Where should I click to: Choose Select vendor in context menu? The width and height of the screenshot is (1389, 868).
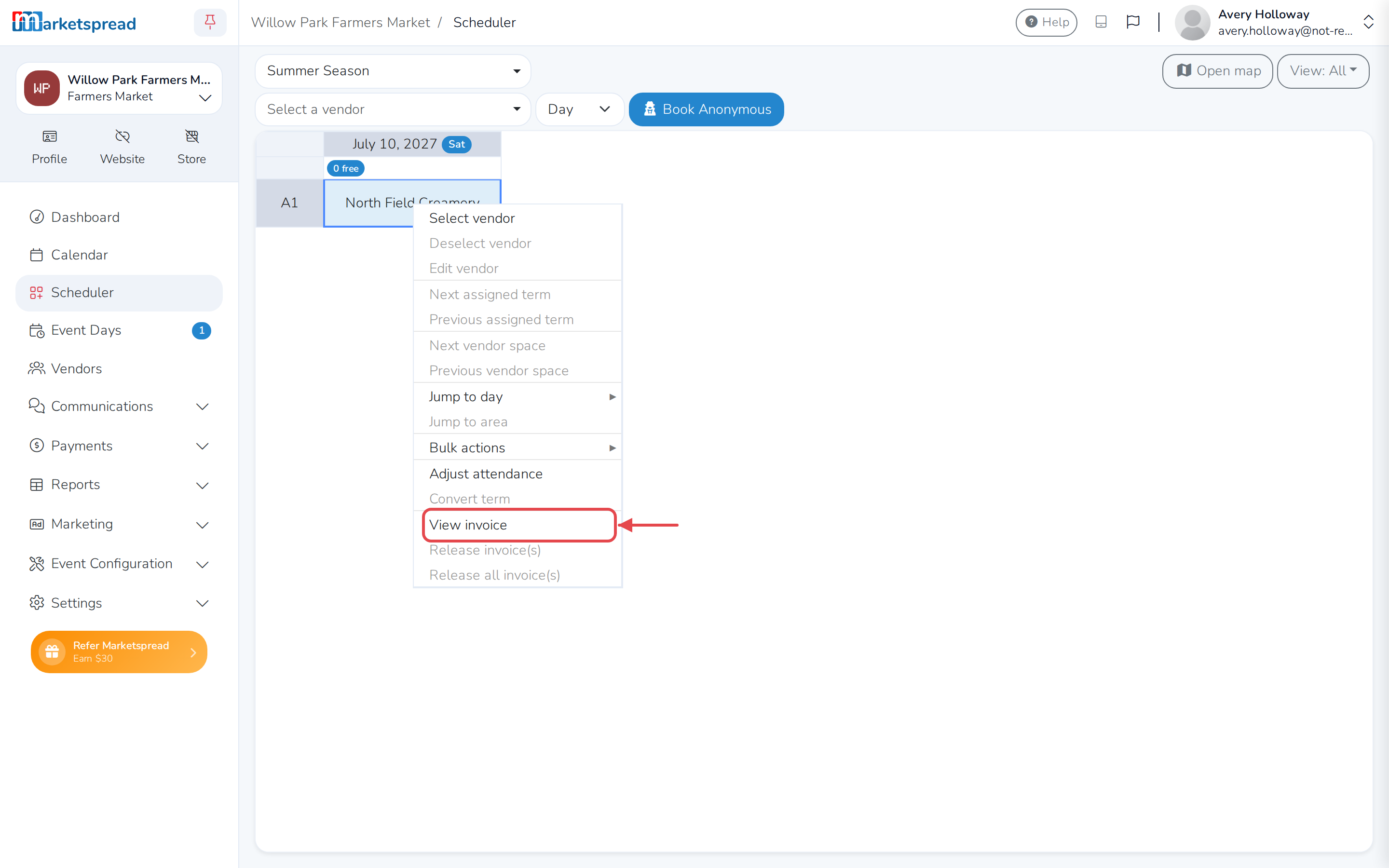coord(517,218)
